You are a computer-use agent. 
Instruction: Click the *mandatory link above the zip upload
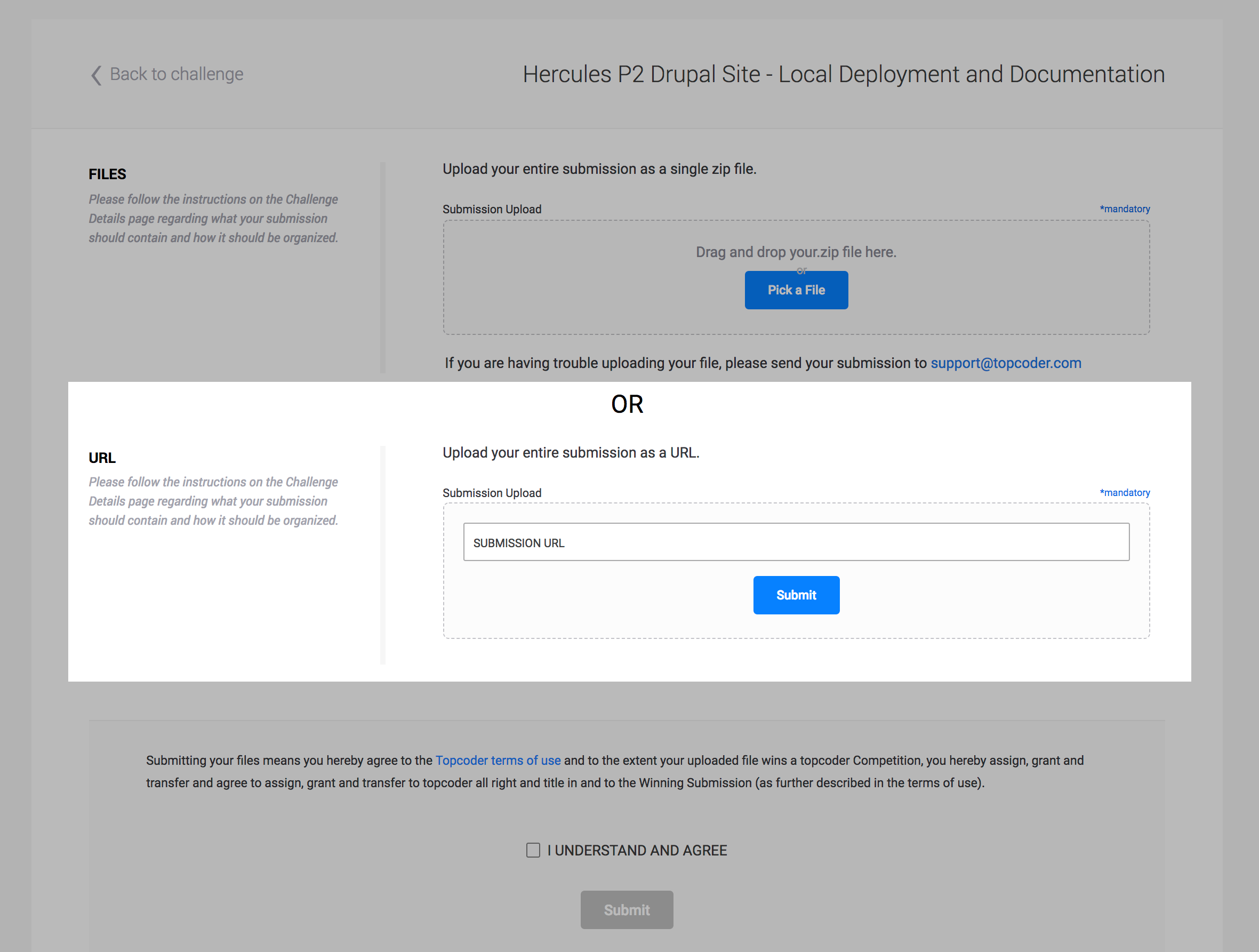click(x=1125, y=209)
